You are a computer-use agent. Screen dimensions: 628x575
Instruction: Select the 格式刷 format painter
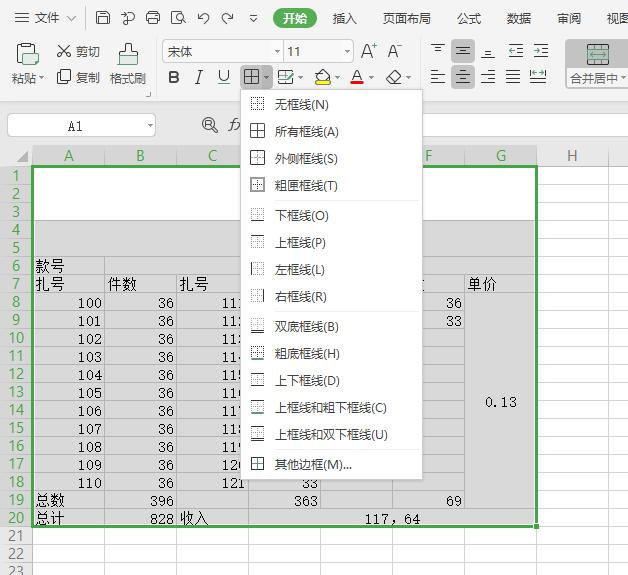coord(128,64)
